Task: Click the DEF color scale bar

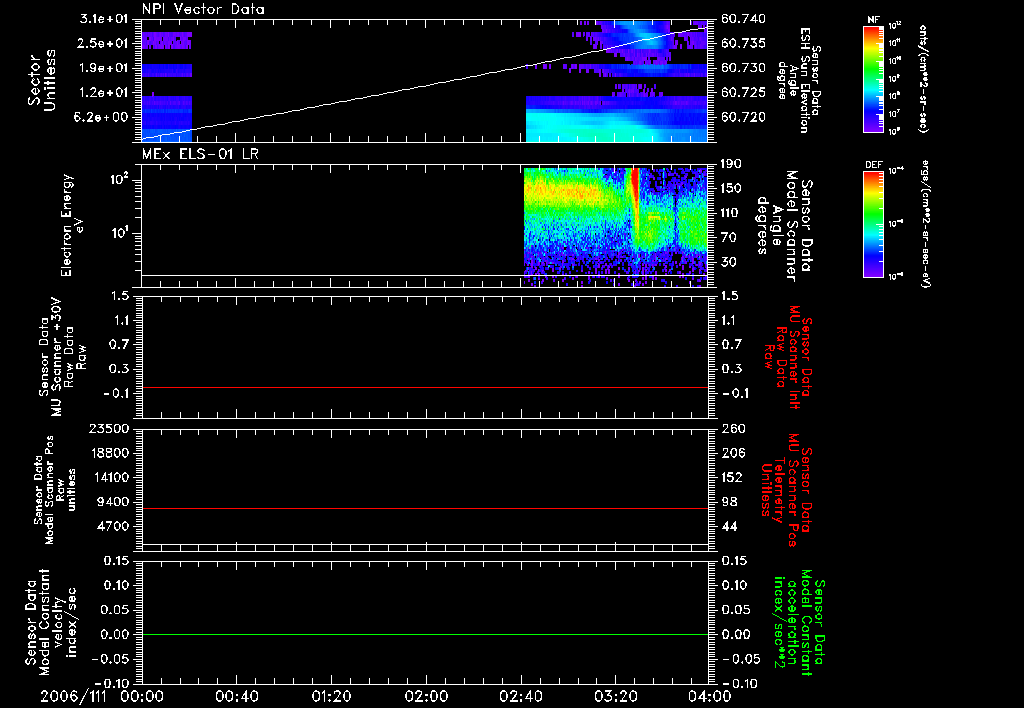Action: (874, 223)
